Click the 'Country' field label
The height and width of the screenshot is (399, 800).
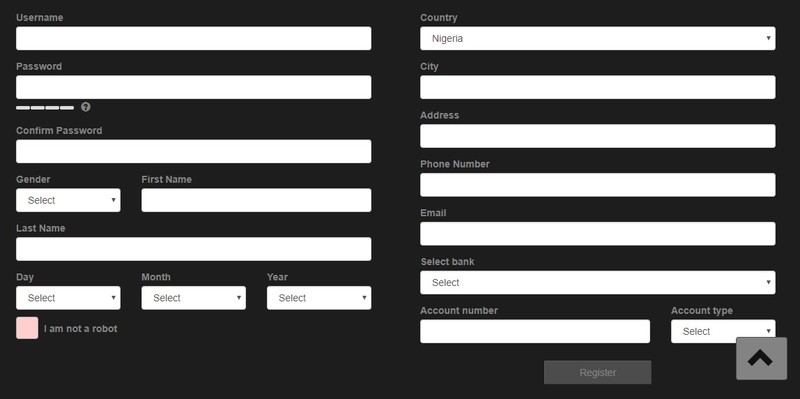pos(439,17)
